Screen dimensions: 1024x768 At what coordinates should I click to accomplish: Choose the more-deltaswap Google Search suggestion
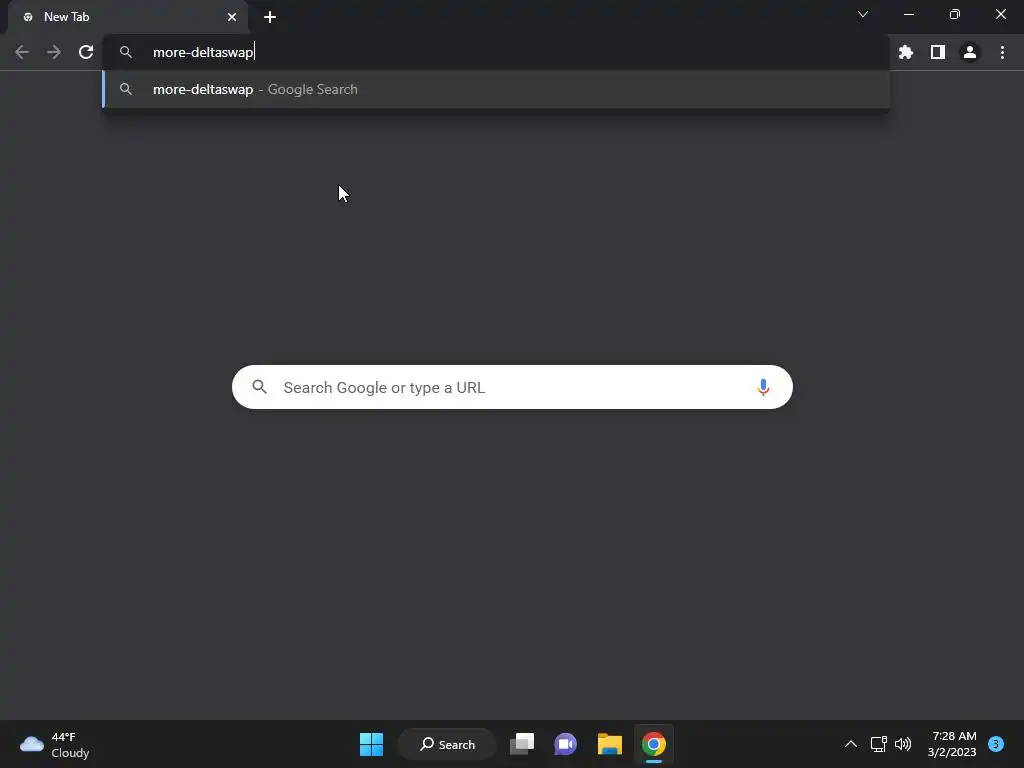click(x=496, y=89)
